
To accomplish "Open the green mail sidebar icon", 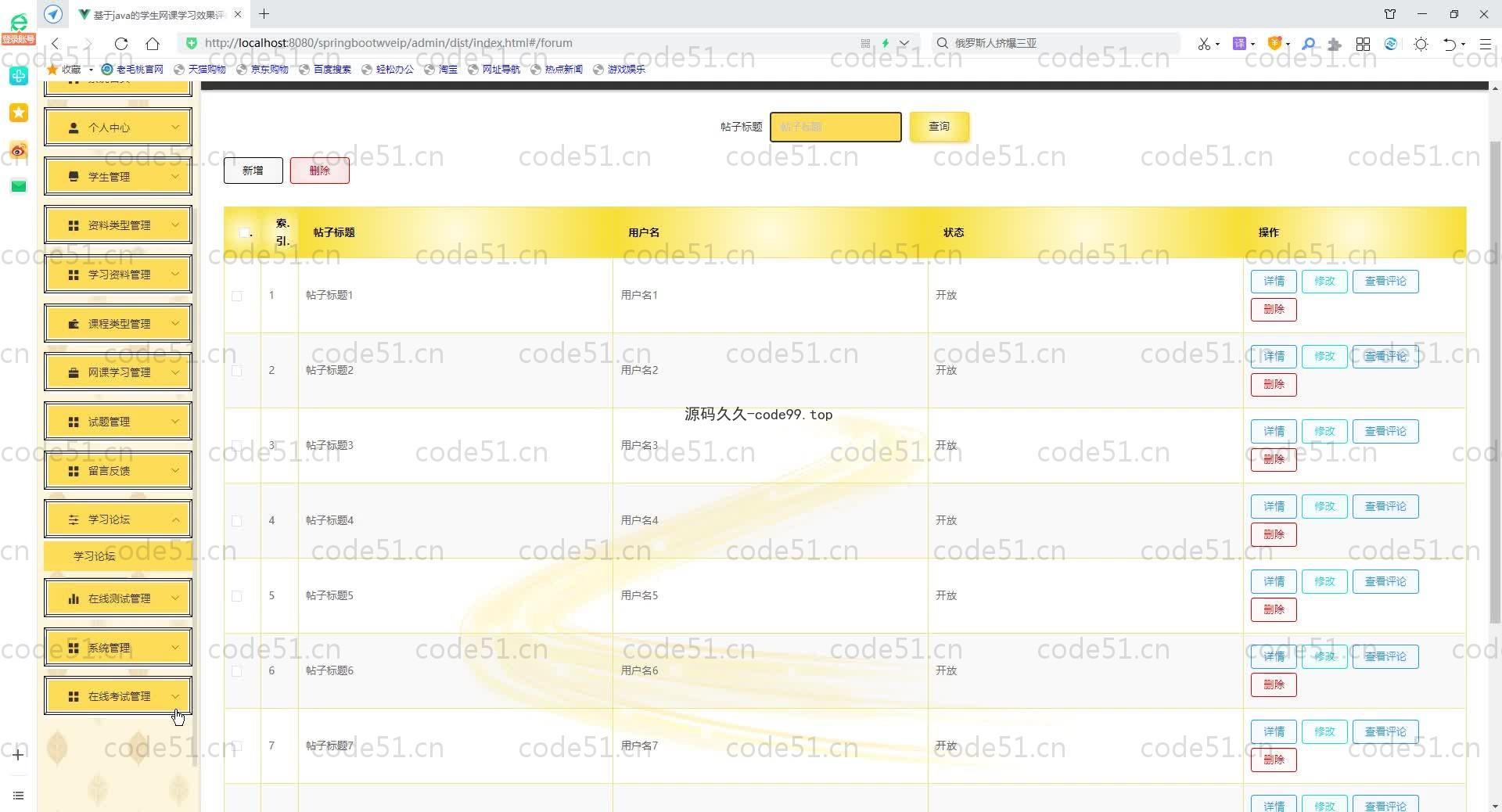I will (19, 186).
